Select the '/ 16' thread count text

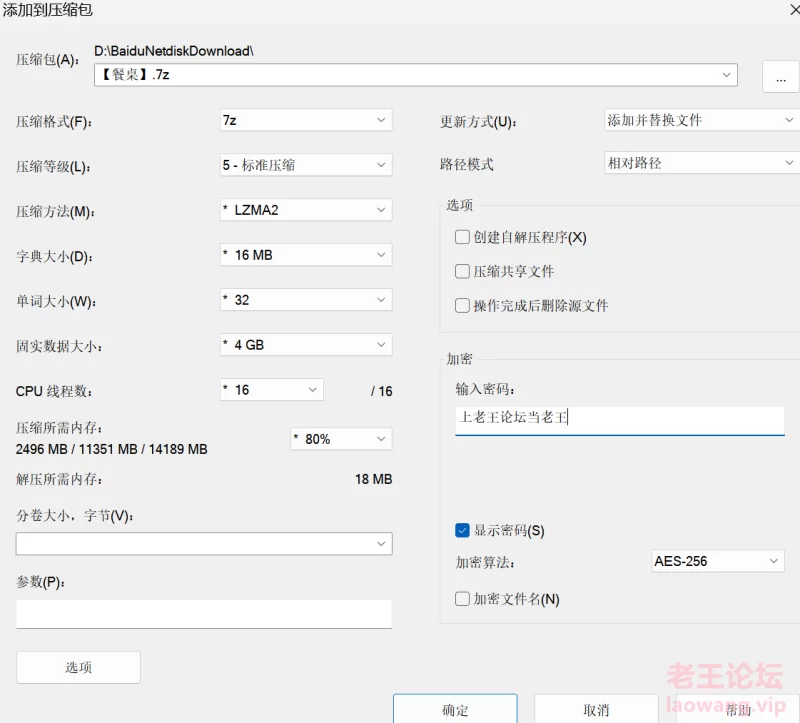tap(382, 391)
